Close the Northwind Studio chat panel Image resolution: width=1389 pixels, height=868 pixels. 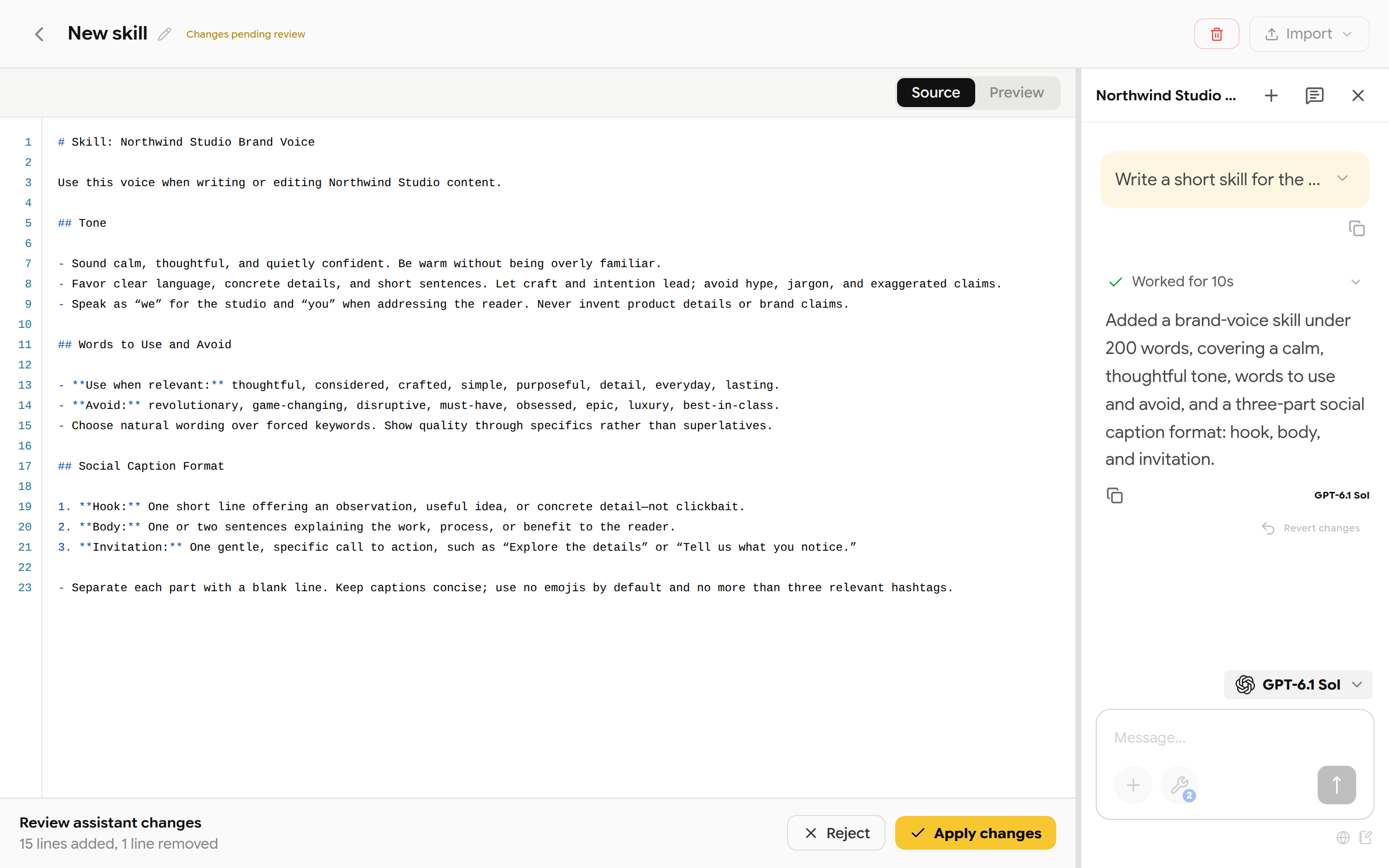point(1358,95)
